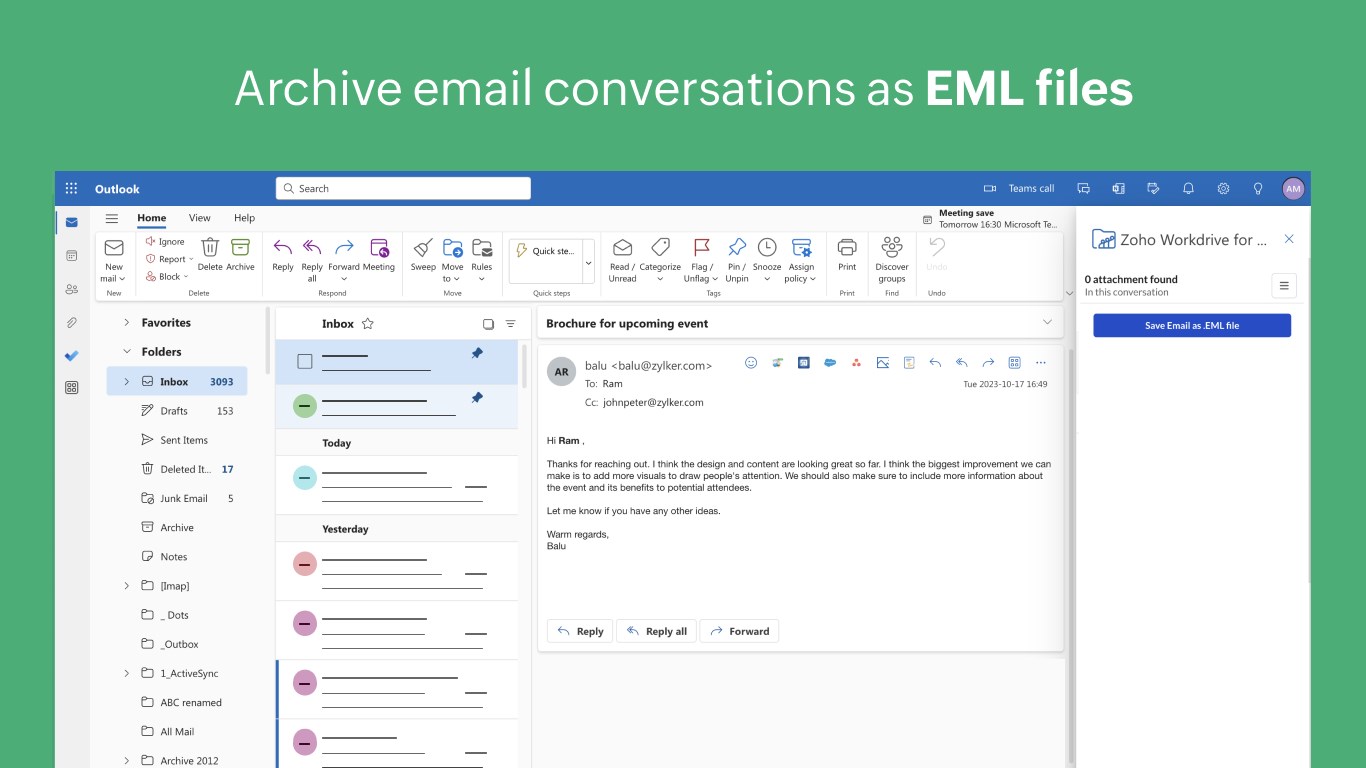Expand the Inbox folder subtree
This screenshot has height=768, width=1366.
(127, 382)
